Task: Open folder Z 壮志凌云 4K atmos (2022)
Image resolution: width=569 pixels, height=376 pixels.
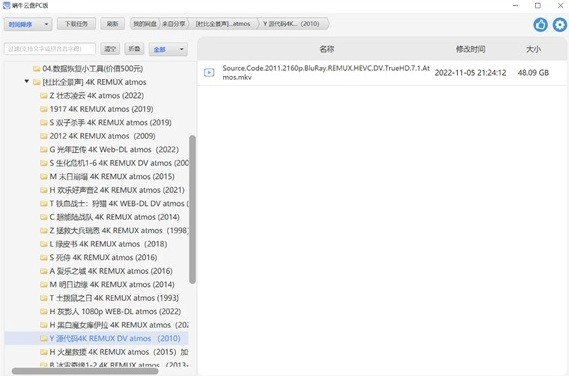Action: coord(97,95)
